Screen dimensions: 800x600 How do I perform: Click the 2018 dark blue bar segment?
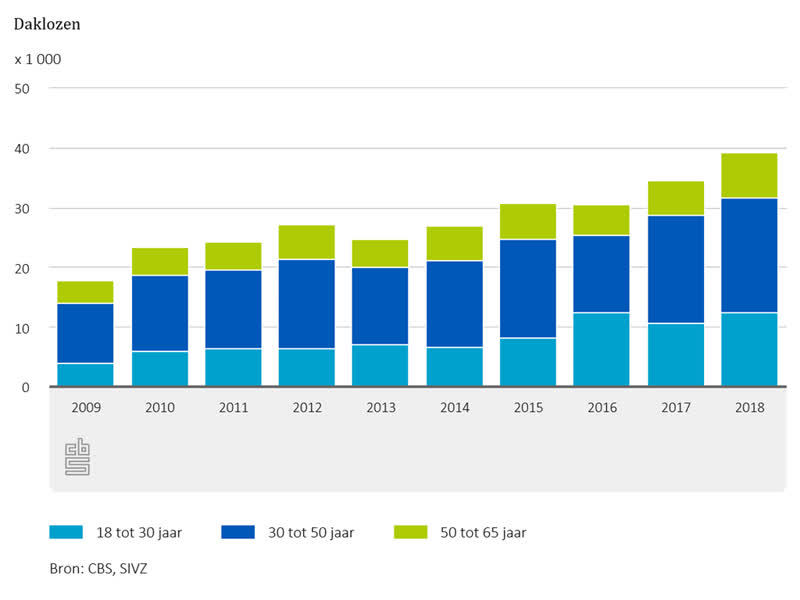tap(749, 255)
